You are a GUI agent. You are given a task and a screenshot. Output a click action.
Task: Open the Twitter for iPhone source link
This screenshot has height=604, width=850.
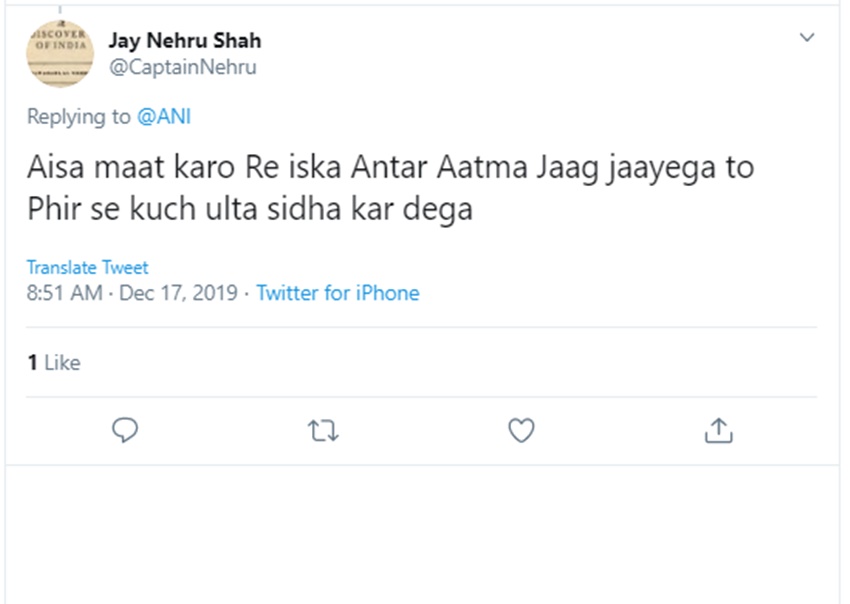coord(338,293)
